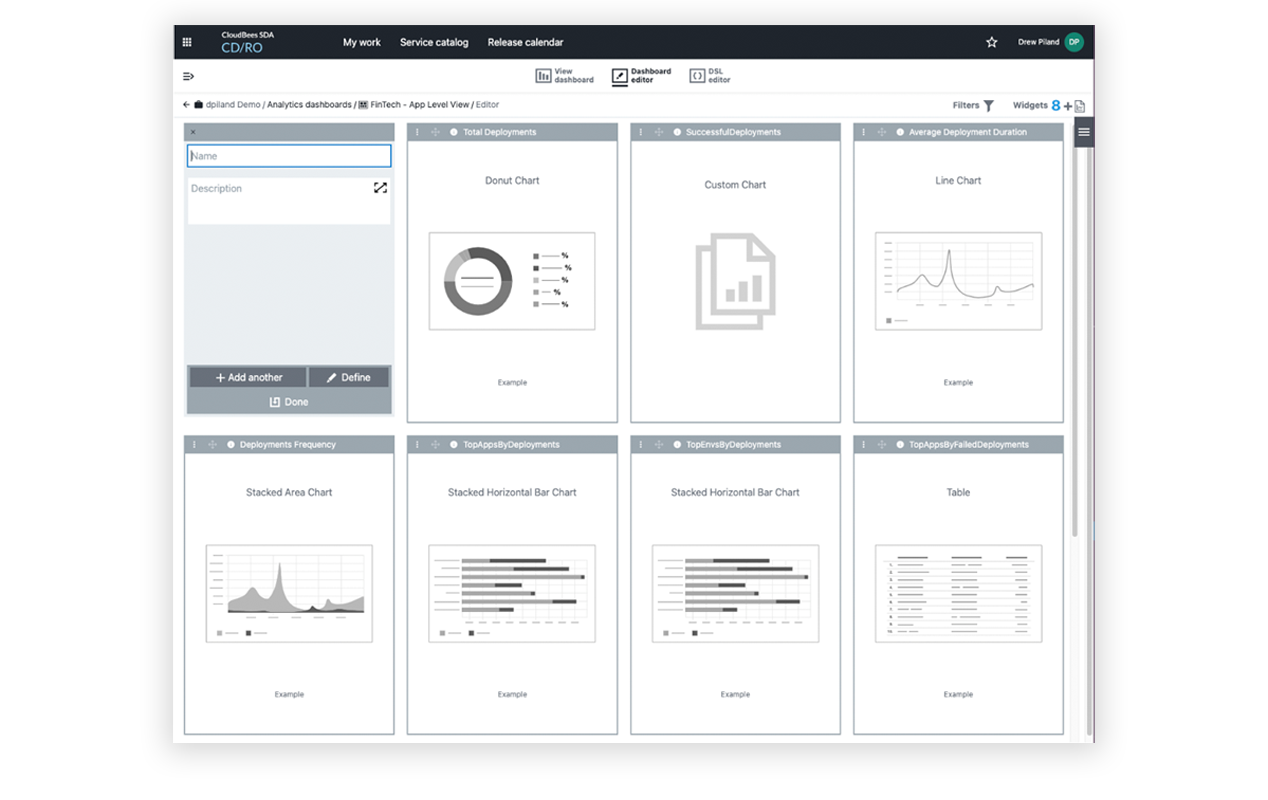Viewport: 1268px width, 800px height.
Task: Click the Define button
Action: point(349,377)
